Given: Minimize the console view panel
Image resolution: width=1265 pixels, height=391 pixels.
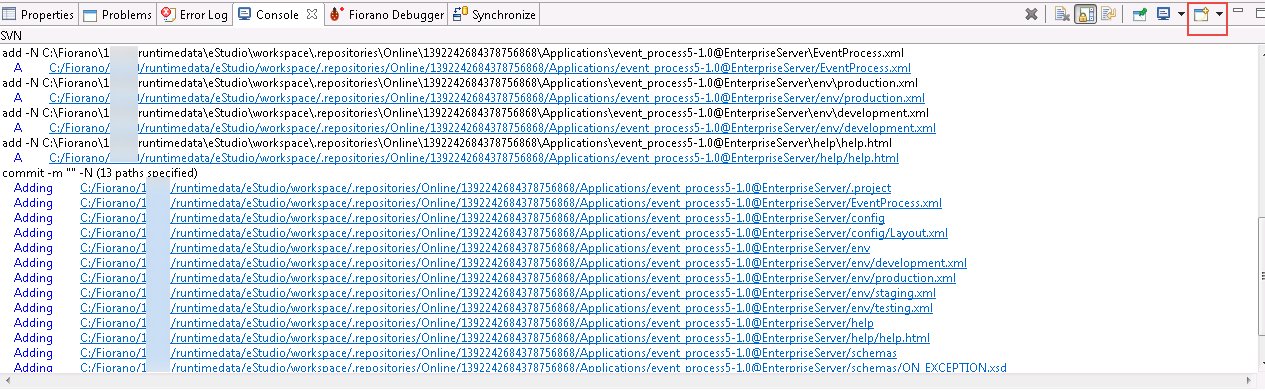Looking at the screenshot, I should point(1238,11).
